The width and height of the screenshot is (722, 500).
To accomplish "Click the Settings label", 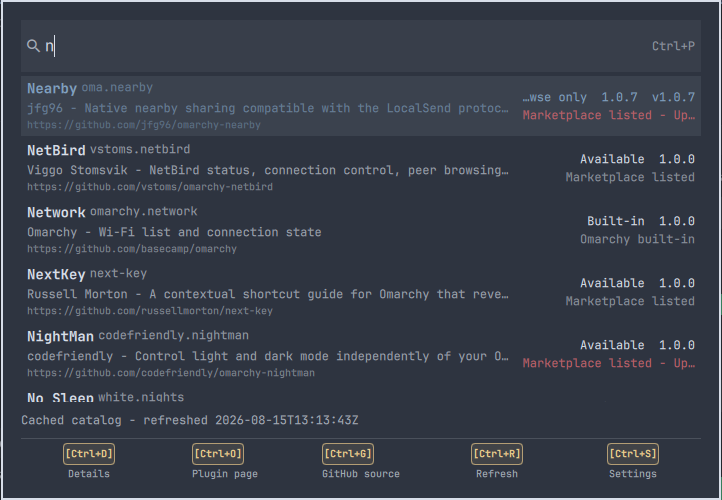I will pos(633,474).
